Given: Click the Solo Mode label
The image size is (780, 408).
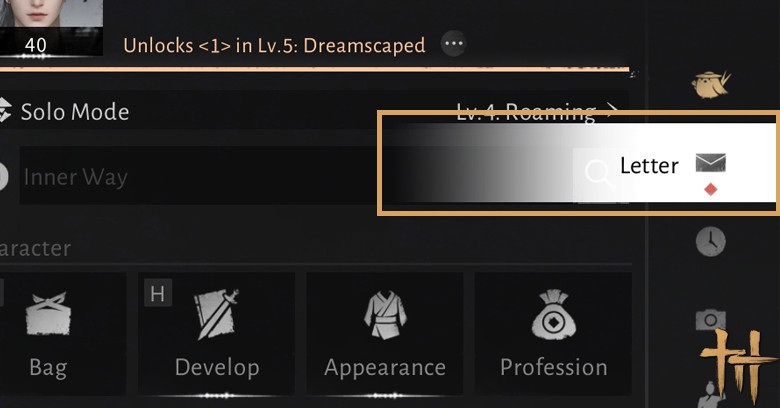Looking at the screenshot, I should point(75,111).
